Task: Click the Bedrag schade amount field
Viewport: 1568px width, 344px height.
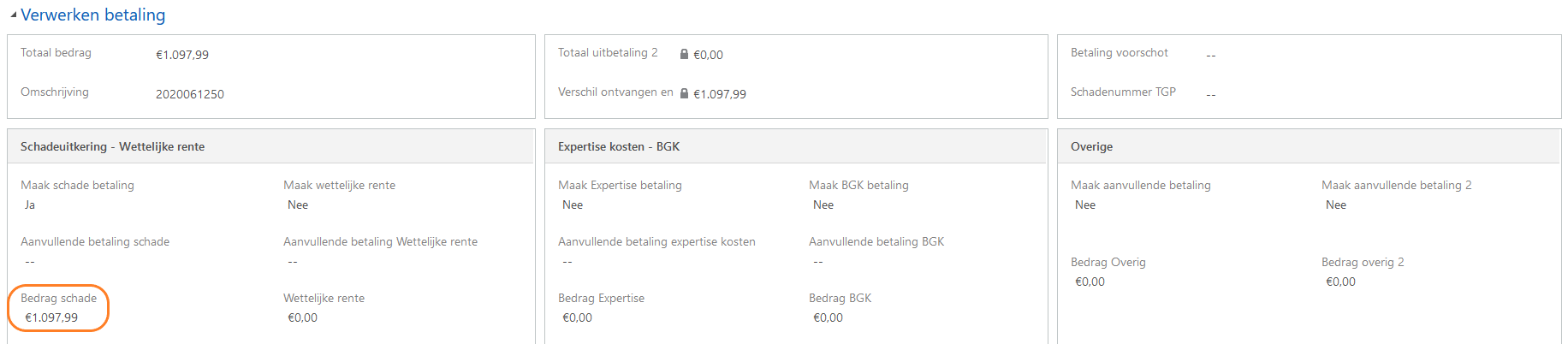Action: [x=51, y=317]
